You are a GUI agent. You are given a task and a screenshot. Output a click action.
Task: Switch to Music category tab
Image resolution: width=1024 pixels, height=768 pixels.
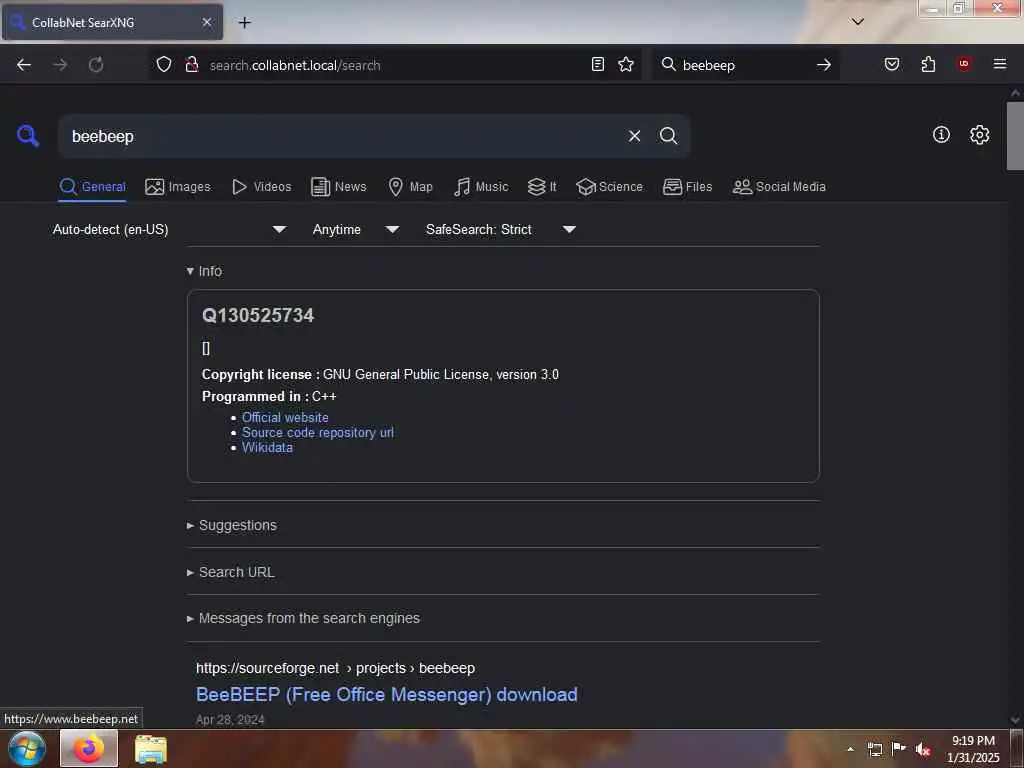pos(481,187)
